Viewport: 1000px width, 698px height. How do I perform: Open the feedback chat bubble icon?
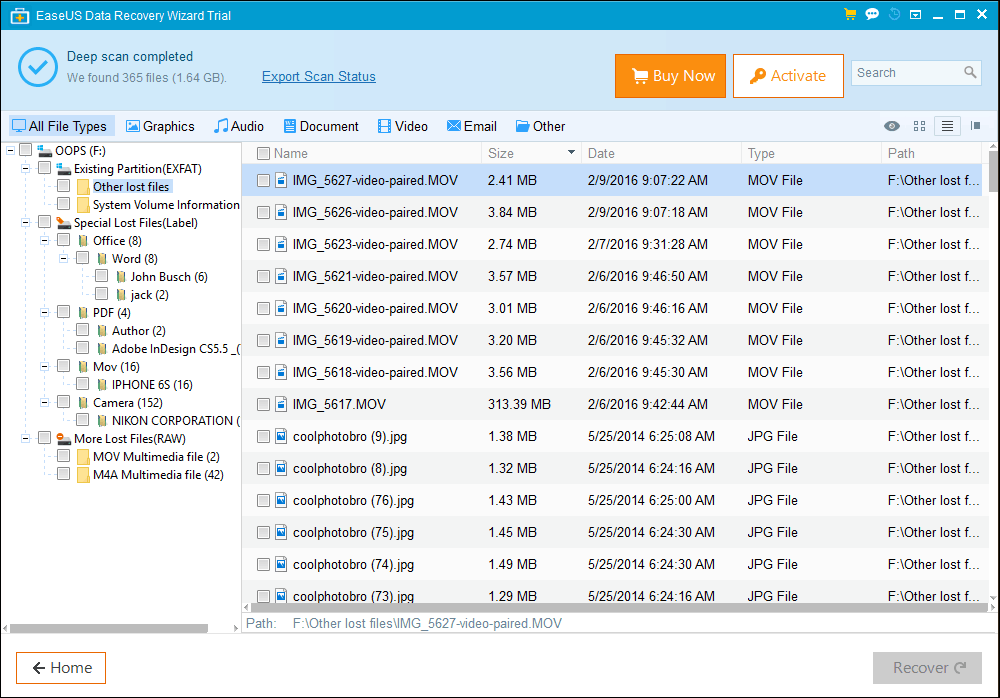pos(872,15)
